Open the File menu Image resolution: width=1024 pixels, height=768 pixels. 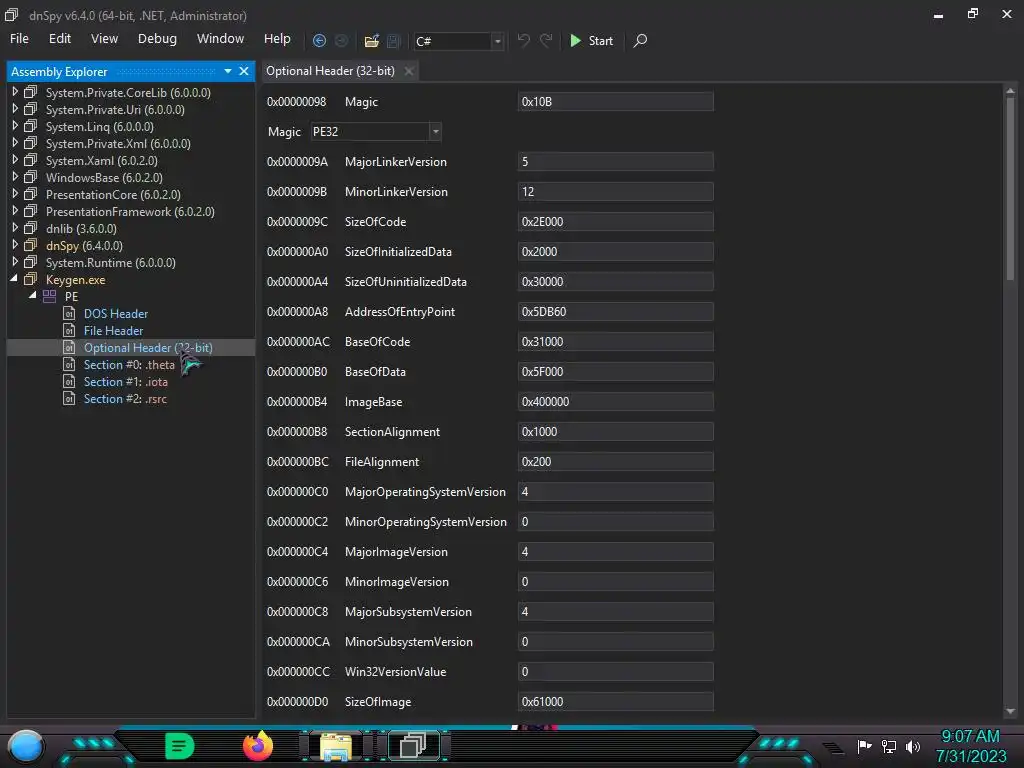20,39
